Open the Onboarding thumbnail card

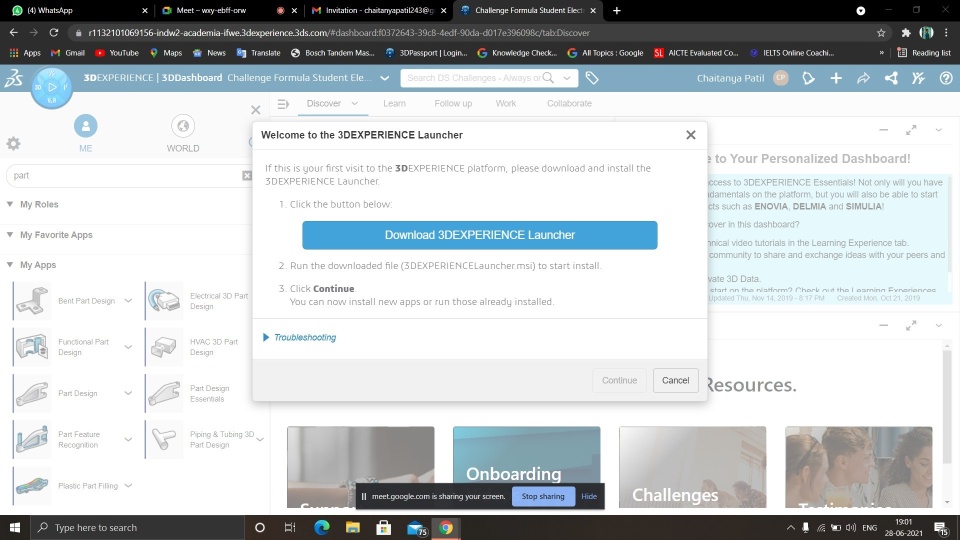[527, 467]
